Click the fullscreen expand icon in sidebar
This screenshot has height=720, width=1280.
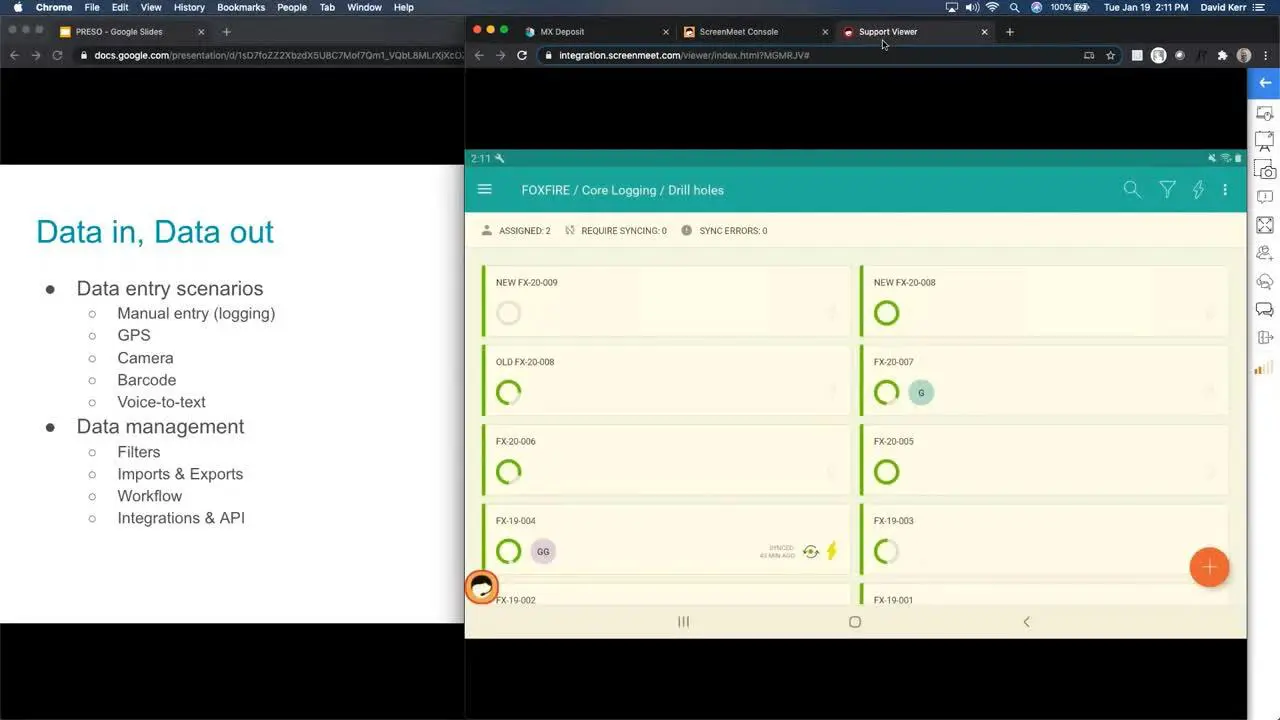click(x=1265, y=225)
